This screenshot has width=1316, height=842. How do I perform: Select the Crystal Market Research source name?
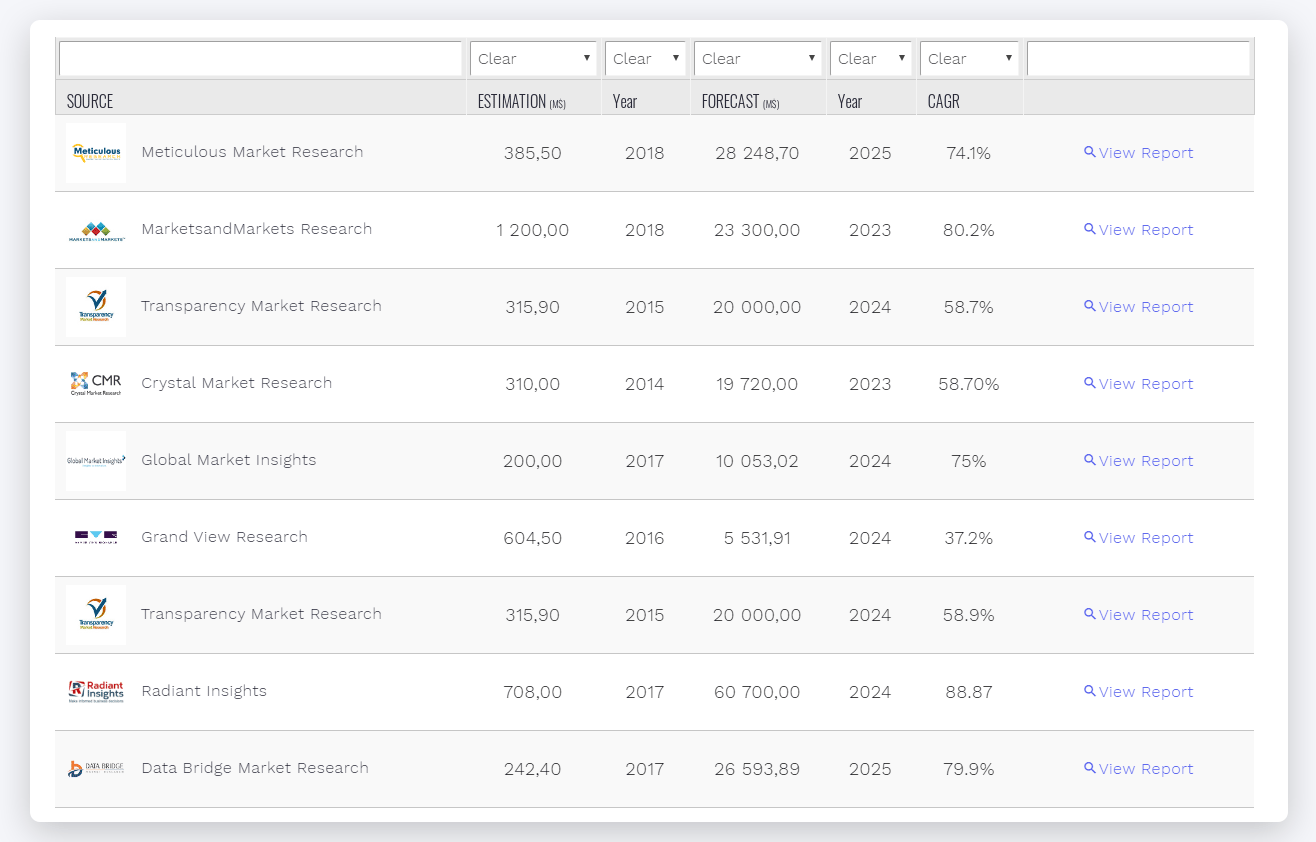[237, 383]
